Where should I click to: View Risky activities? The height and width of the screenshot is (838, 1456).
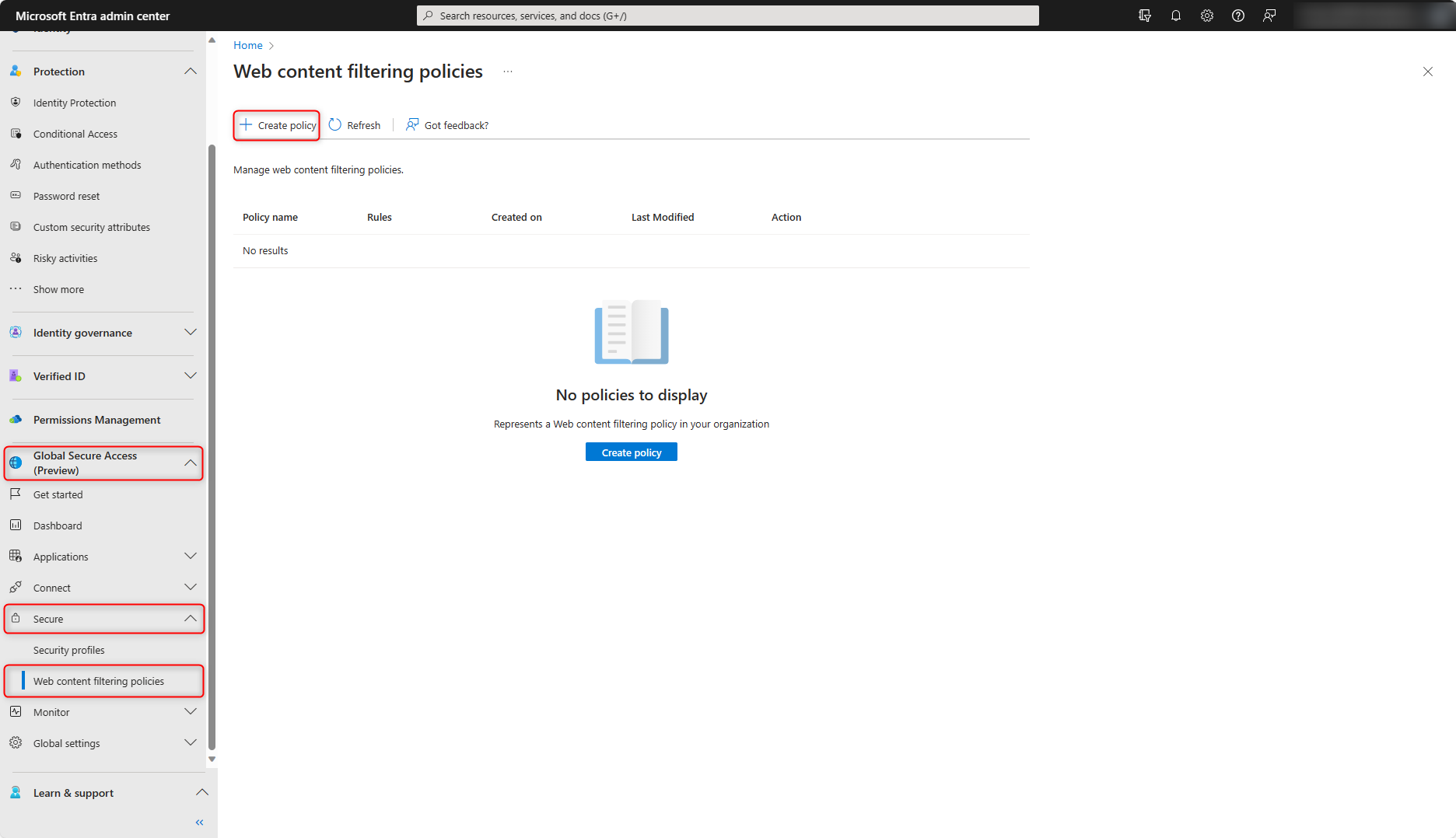coord(65,257)
